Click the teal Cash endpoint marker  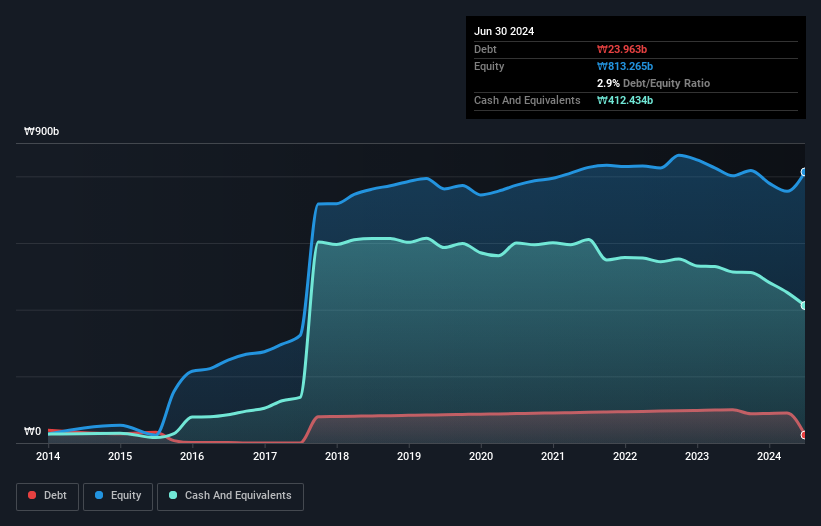(x=804, y=306)
